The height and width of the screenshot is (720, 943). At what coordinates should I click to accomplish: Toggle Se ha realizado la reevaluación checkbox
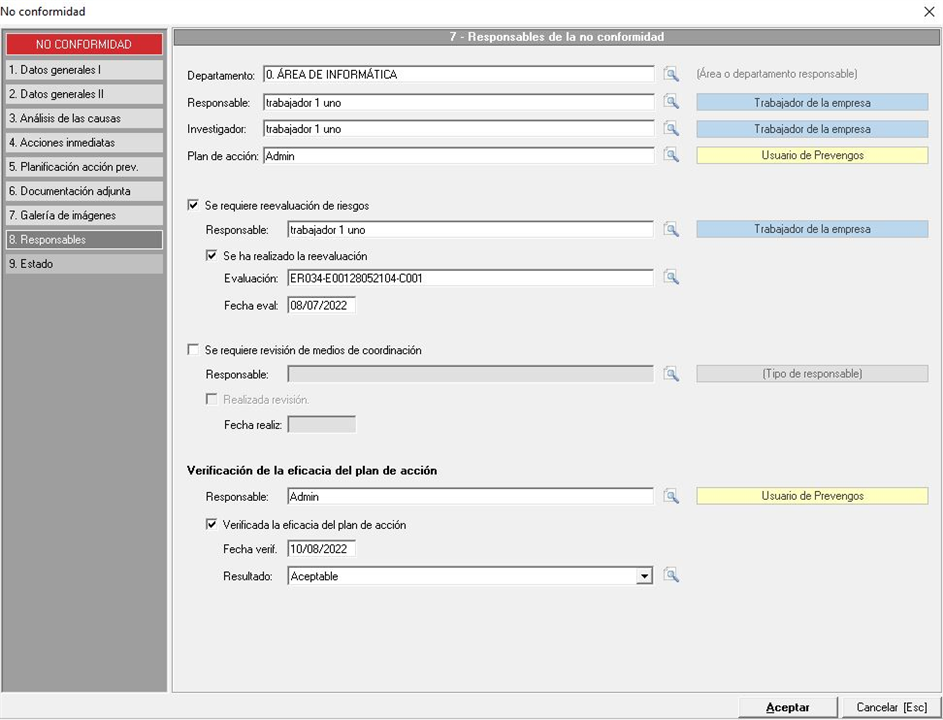[x=212, y=256]
